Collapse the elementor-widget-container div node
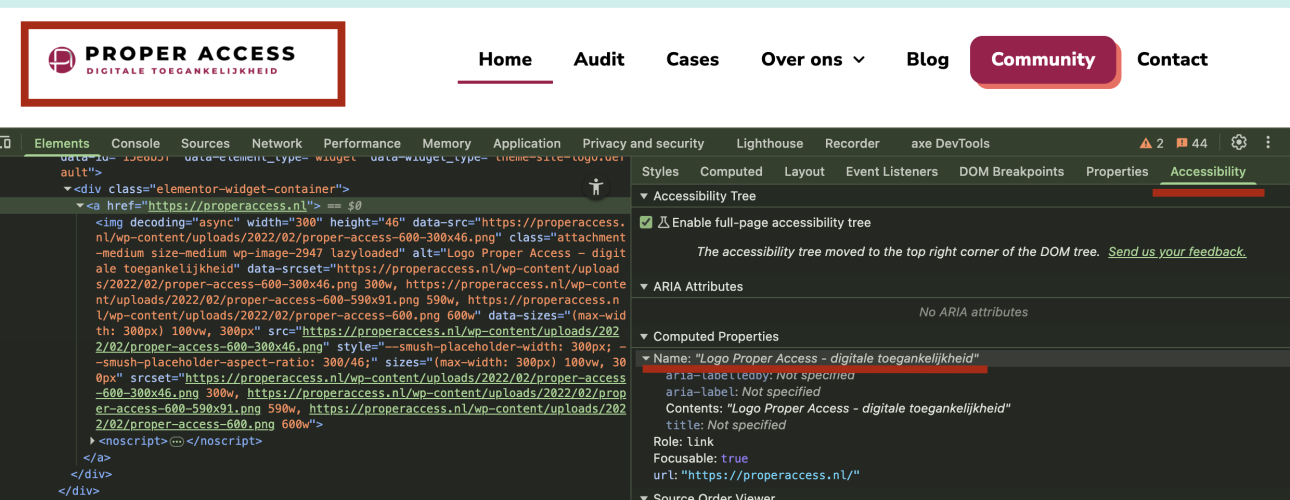This screenshot has height=500, width=1290. pyautogui.click(x=67, y=188)
